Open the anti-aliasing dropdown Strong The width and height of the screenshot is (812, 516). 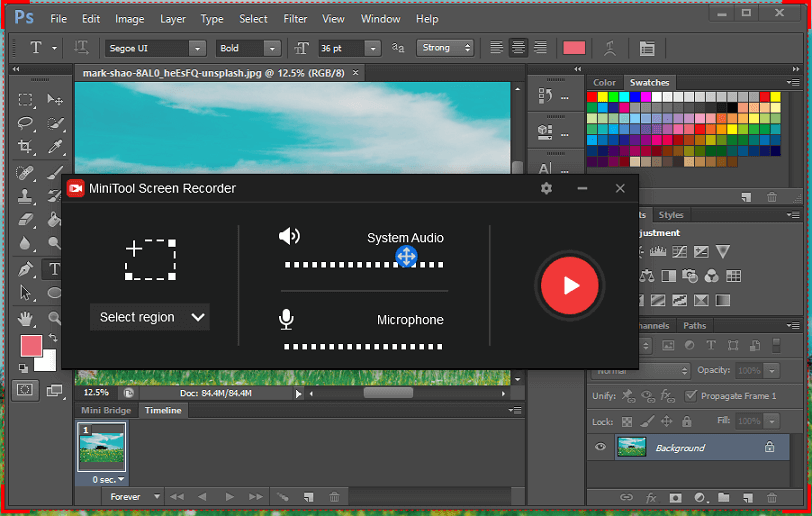point(445,48)
